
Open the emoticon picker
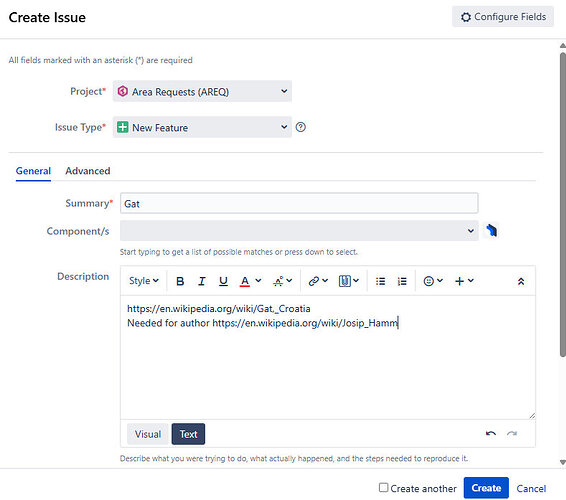[433, 281]
